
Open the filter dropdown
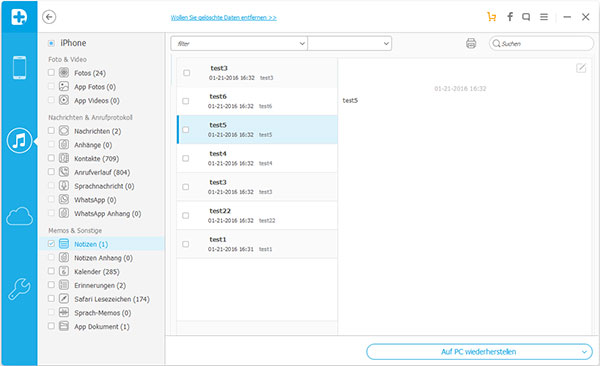click(239, 43)
